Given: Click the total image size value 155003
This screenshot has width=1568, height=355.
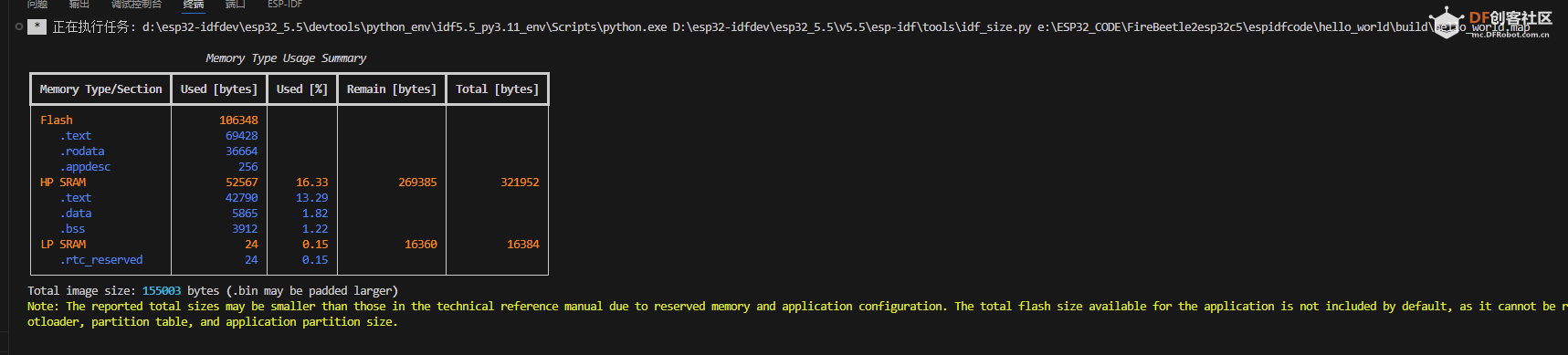Looking at the screenshot, I should (162, 291).
